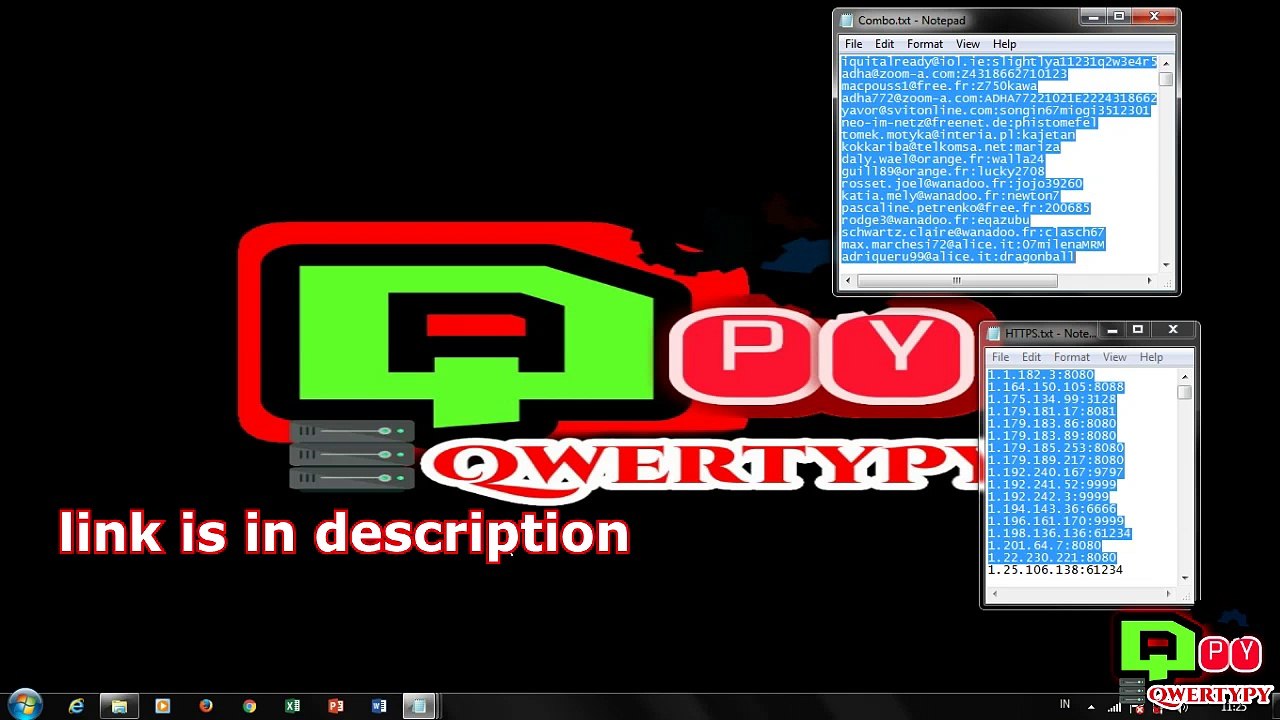Click the proxy line 1.22.230.221:8080

pos(1052,558)
